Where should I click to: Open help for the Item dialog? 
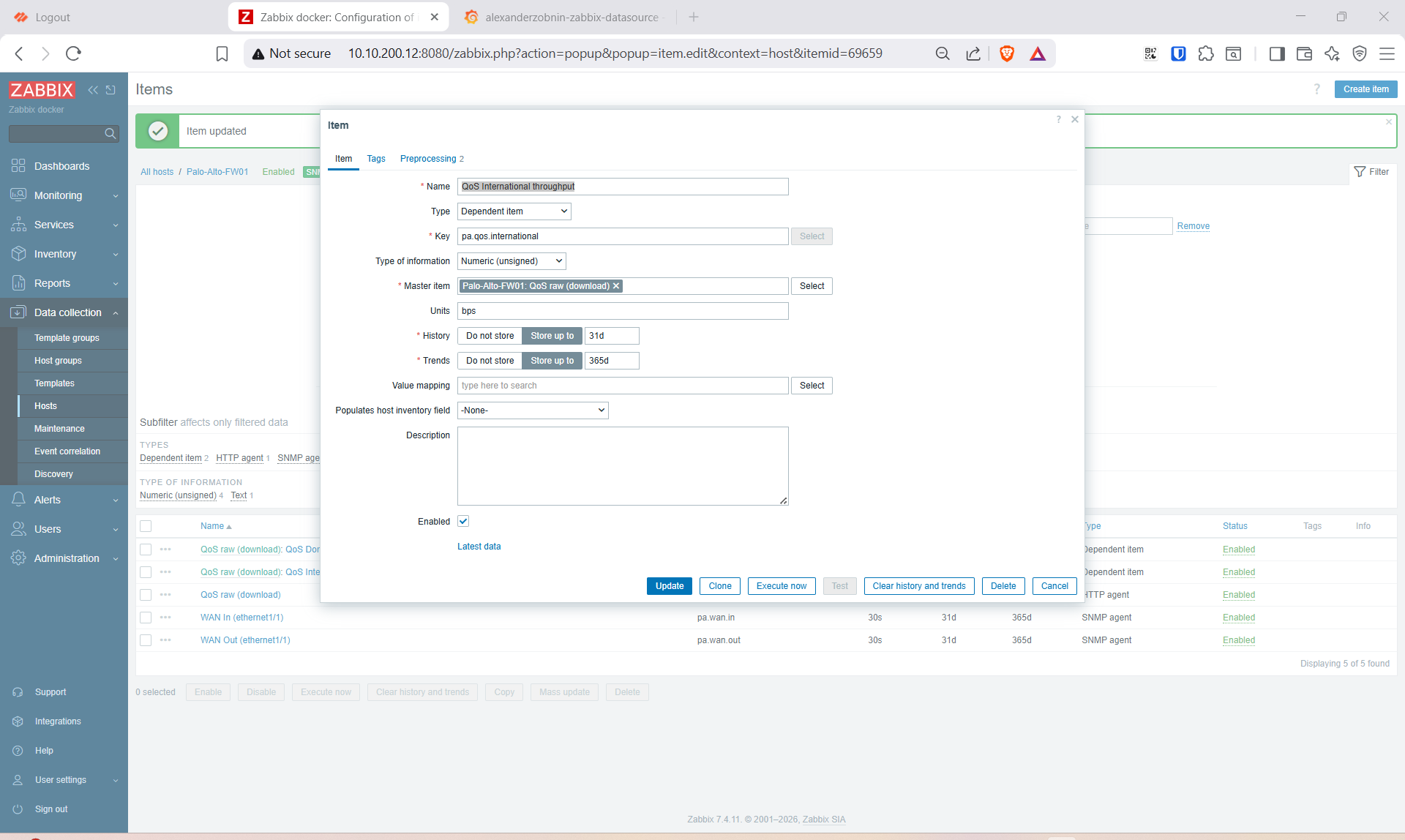click(x=1058, y=119)
